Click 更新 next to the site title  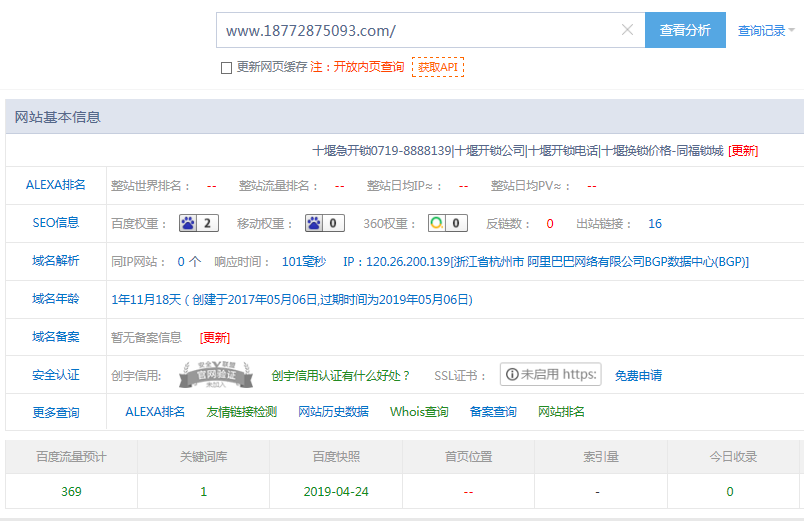tap(743, 151)
